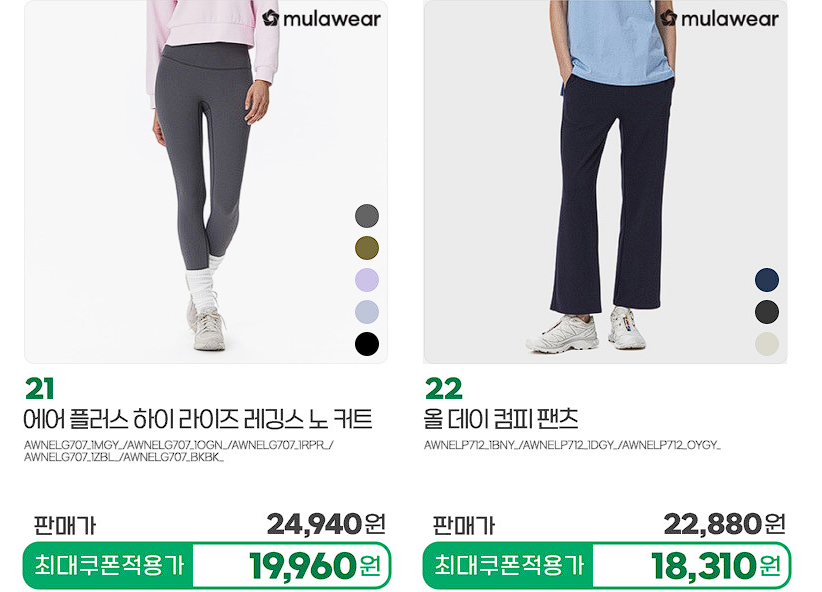The width and height of the screenshot is (822, 592).
Task: Open leggings product image number 21
Action: click(206, 181)
